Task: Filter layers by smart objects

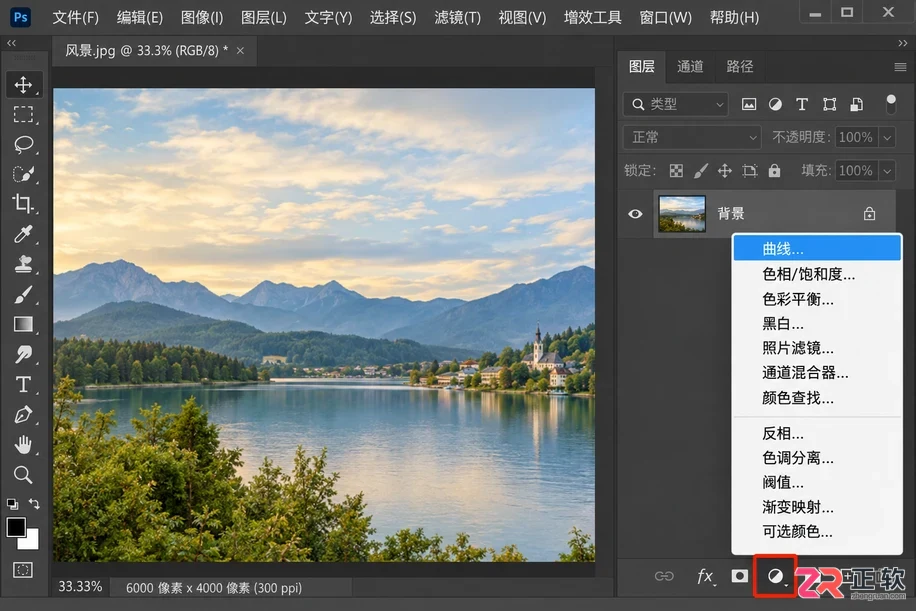Action: (x=856, y=105)
